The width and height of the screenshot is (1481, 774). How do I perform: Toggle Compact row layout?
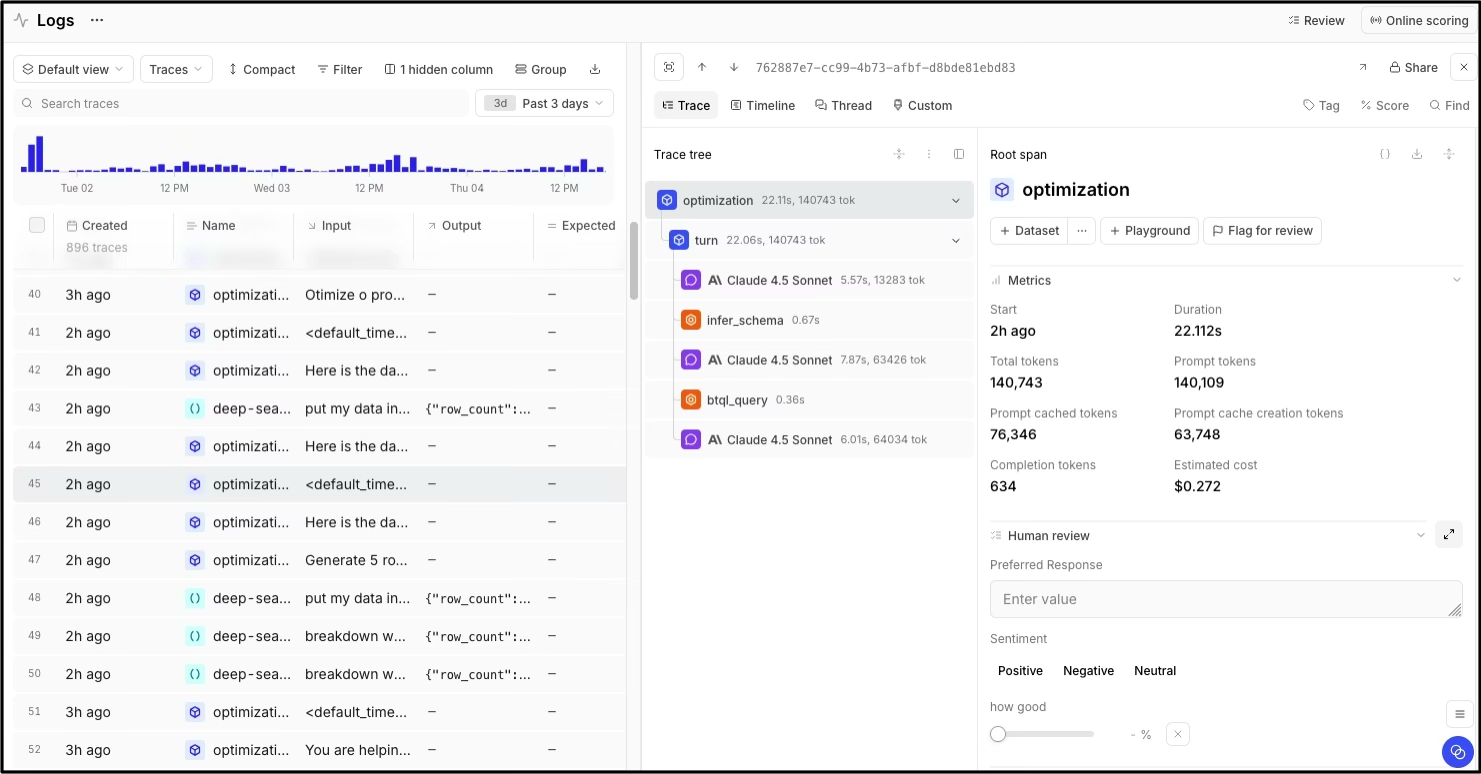point(262,69)
